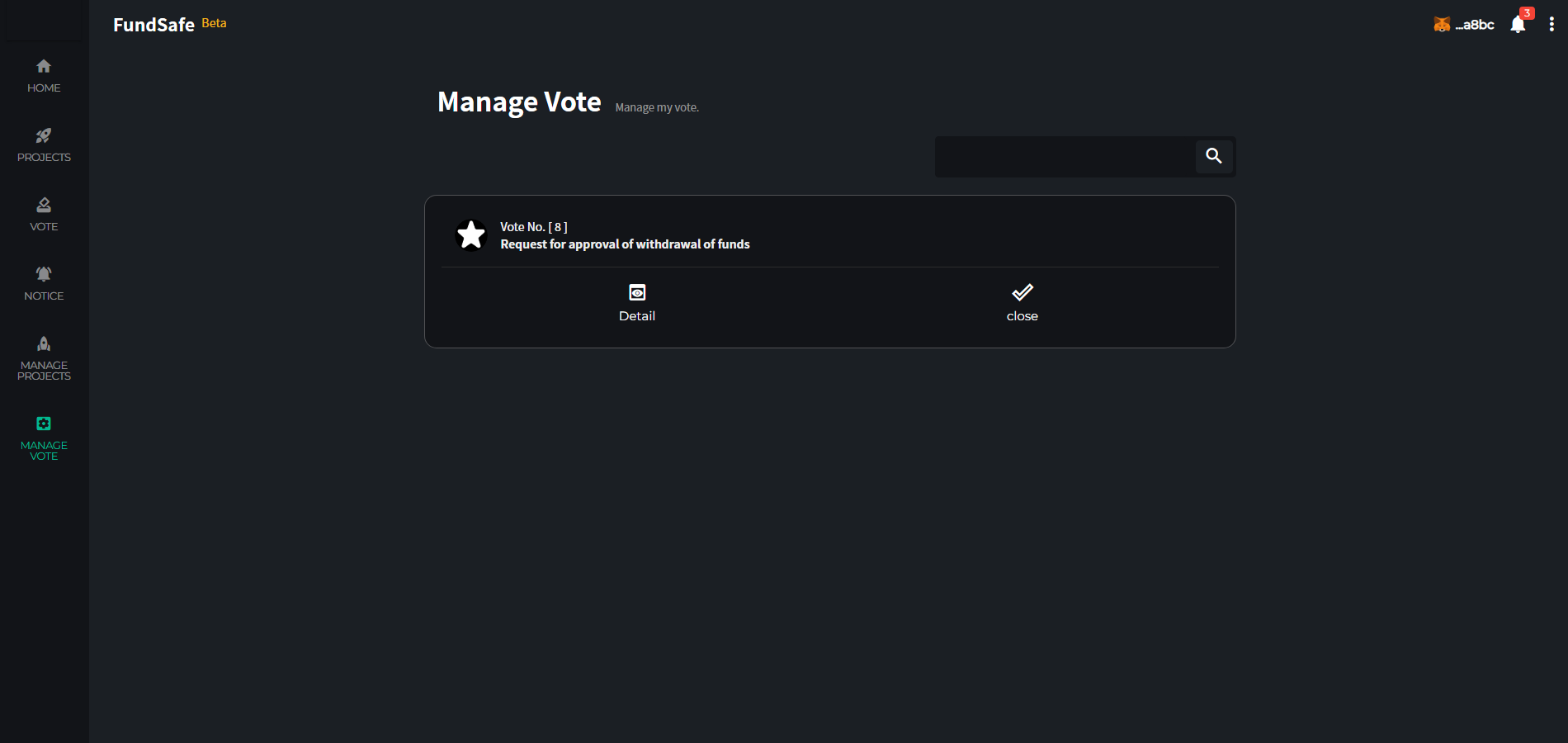Open the three-dot more options menu
Image resolution: width=1568 pixels, height=743 pixels.
coord(1551,25)
